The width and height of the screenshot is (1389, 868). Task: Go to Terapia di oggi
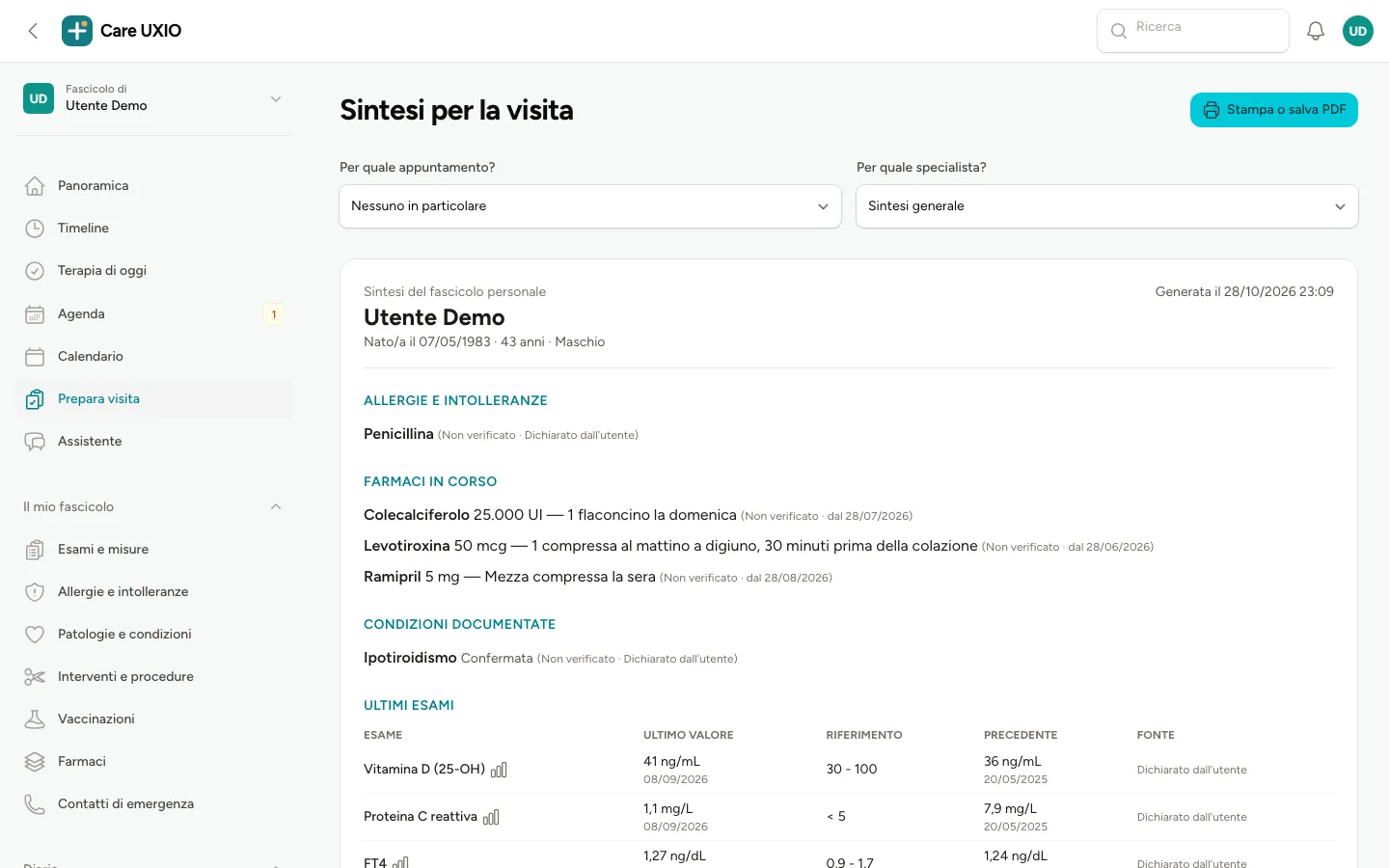pyautogui.click(x=154, y=271)
